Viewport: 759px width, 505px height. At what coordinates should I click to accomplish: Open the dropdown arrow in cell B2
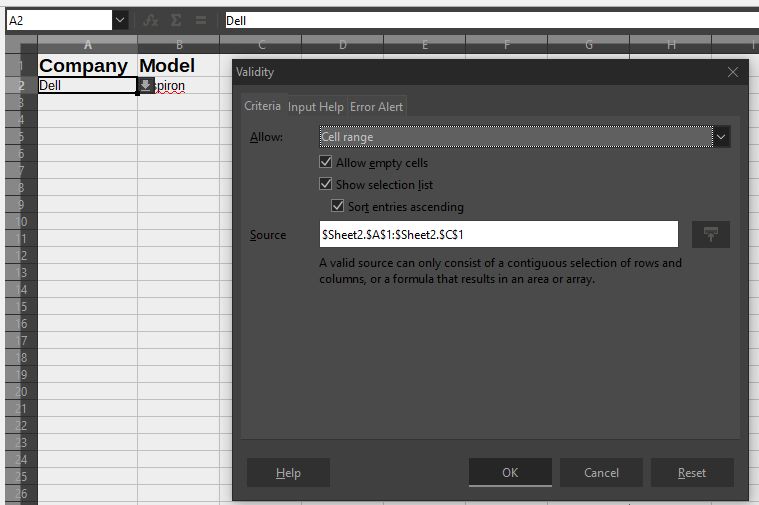[x=145, y=86]
